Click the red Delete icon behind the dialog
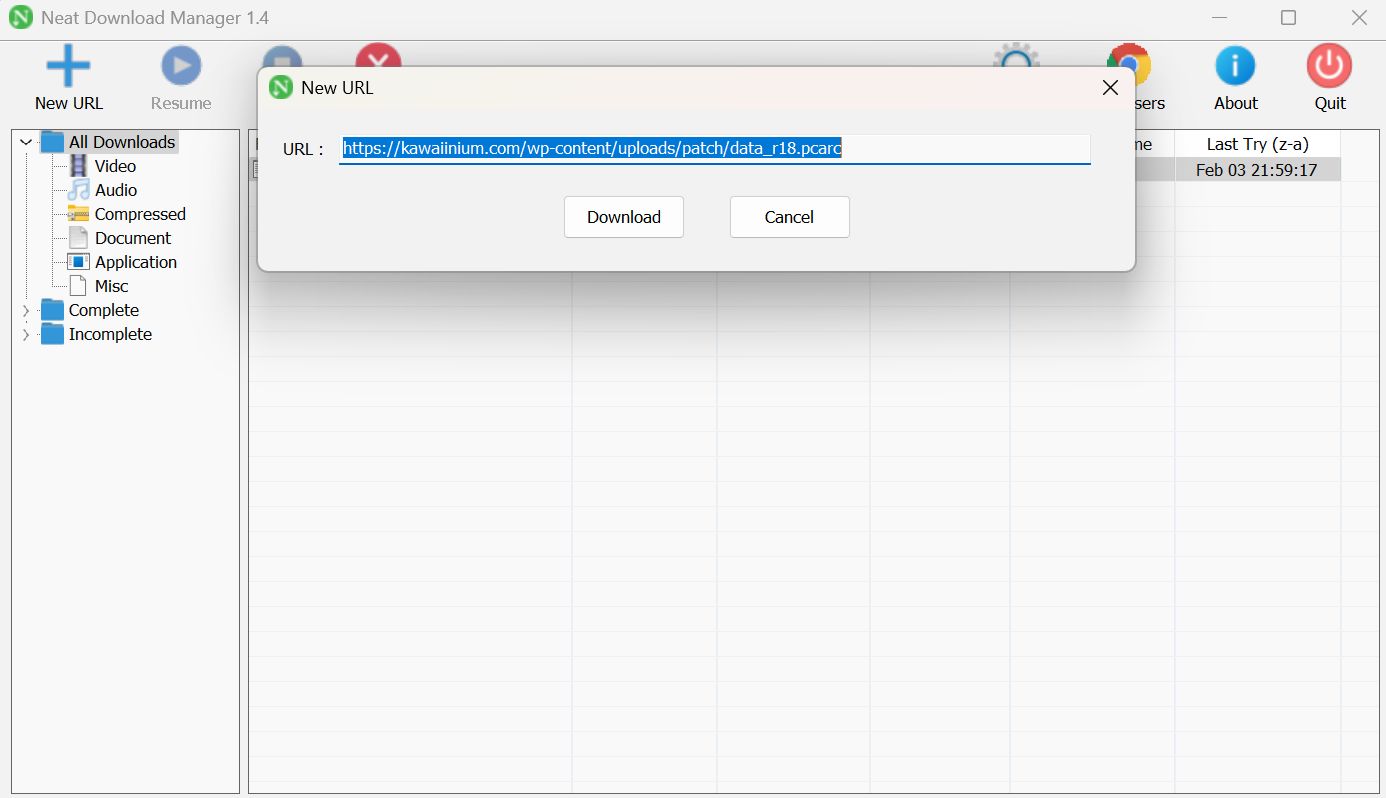Viewport: 1386px width, 798px height. tap(378, 55)
